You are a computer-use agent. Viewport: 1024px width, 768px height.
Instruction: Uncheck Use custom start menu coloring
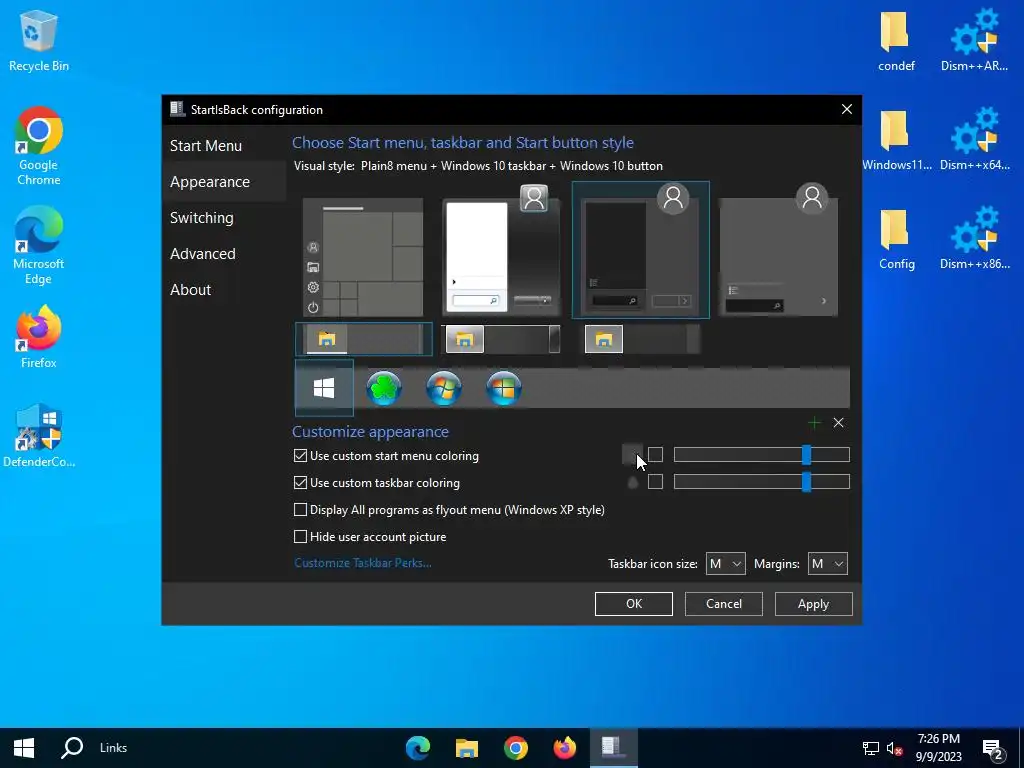(300, 456)
